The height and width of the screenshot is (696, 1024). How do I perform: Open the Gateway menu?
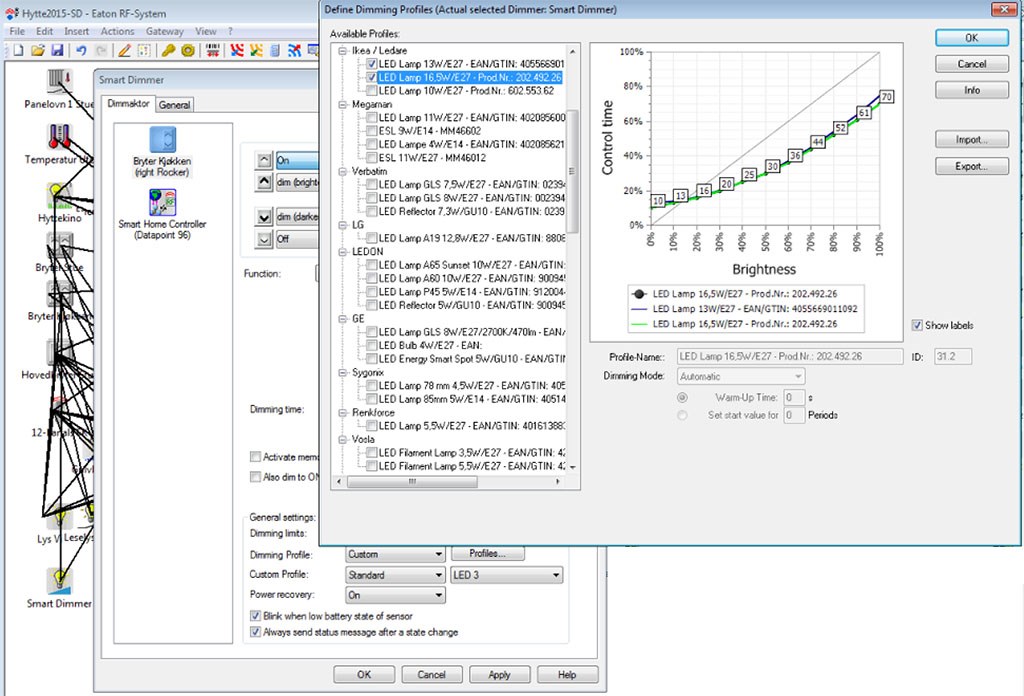165,31
